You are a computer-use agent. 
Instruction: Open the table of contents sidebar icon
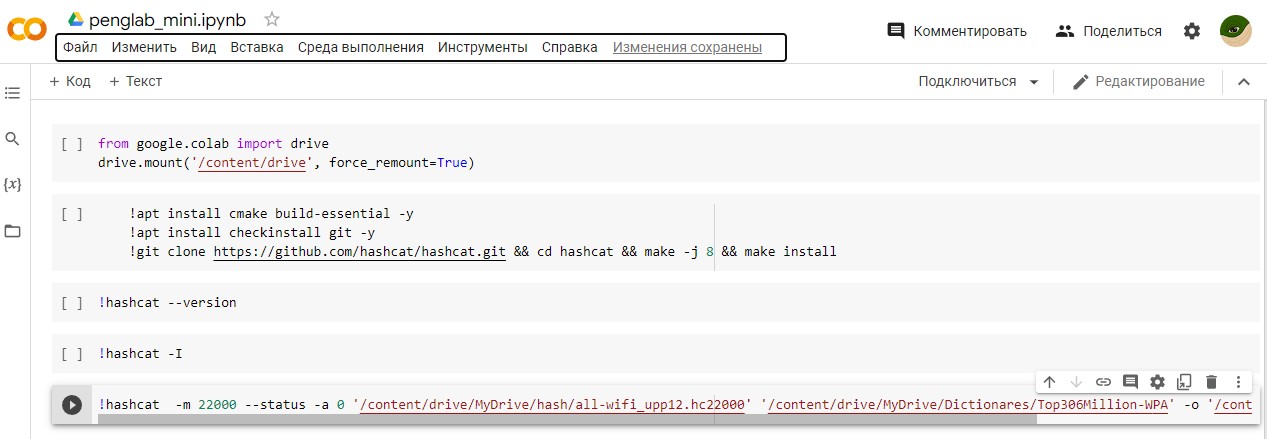pos(12,93)
